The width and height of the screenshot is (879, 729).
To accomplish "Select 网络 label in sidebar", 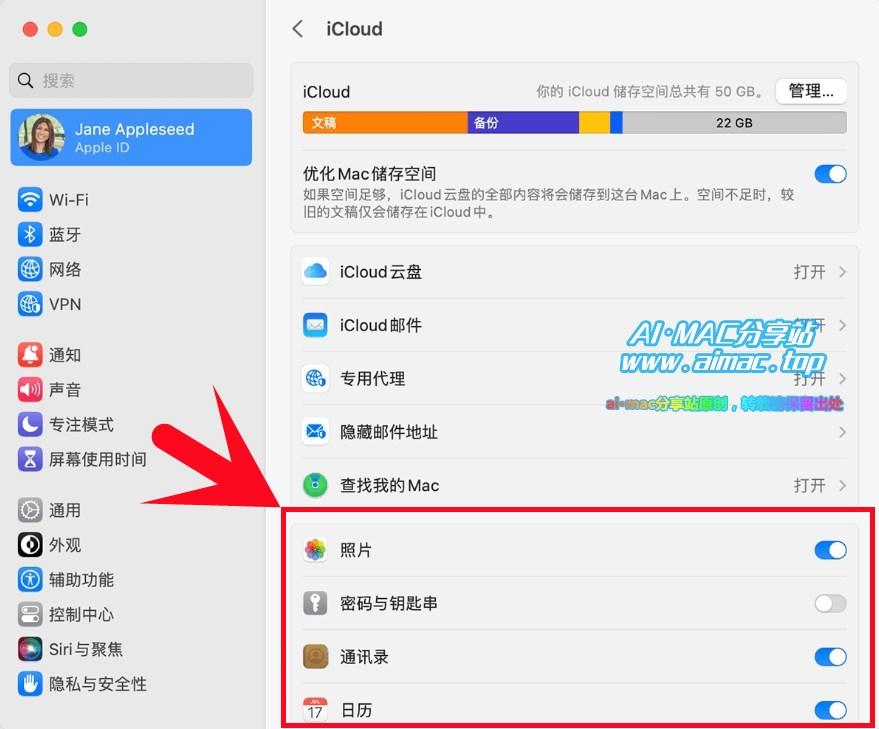I will [x=65, y=269].
